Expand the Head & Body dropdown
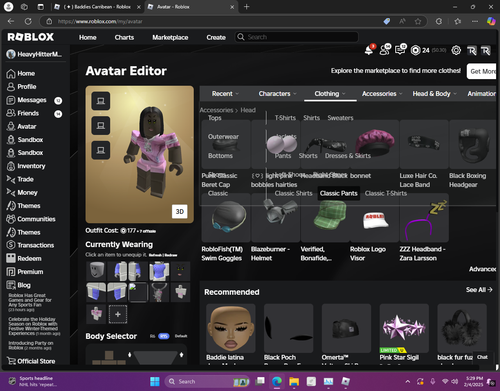Viewport: 500px width, 391px height. 434,94
